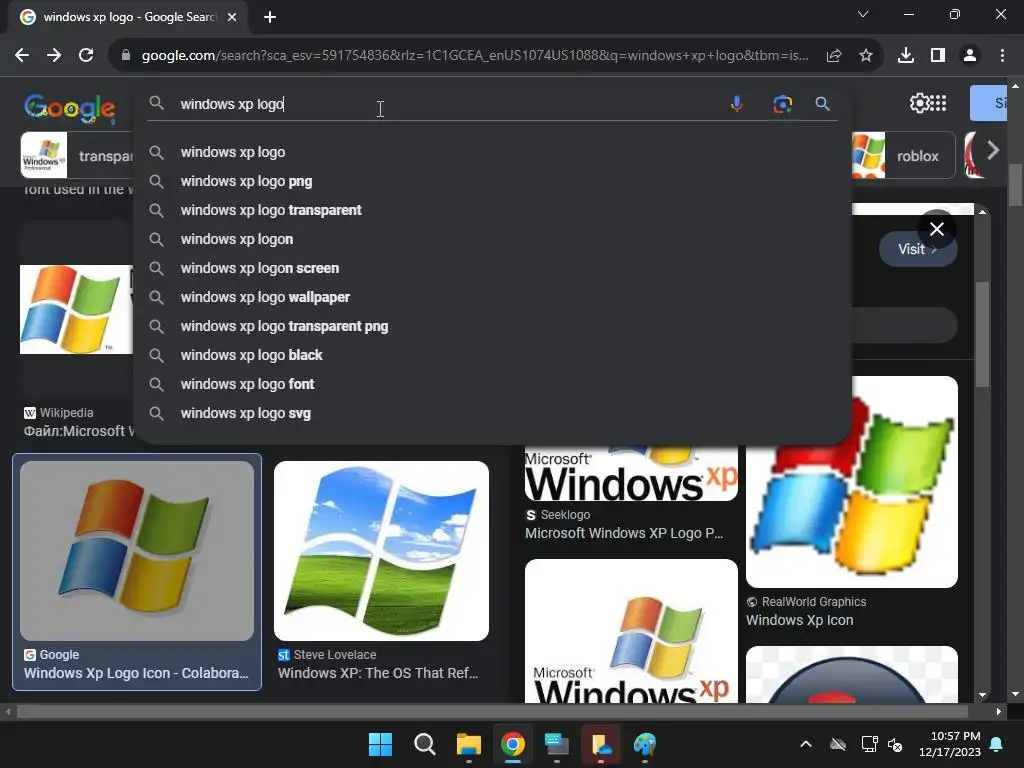
Task: Close the image preview panel
Action: pos(936,229)
